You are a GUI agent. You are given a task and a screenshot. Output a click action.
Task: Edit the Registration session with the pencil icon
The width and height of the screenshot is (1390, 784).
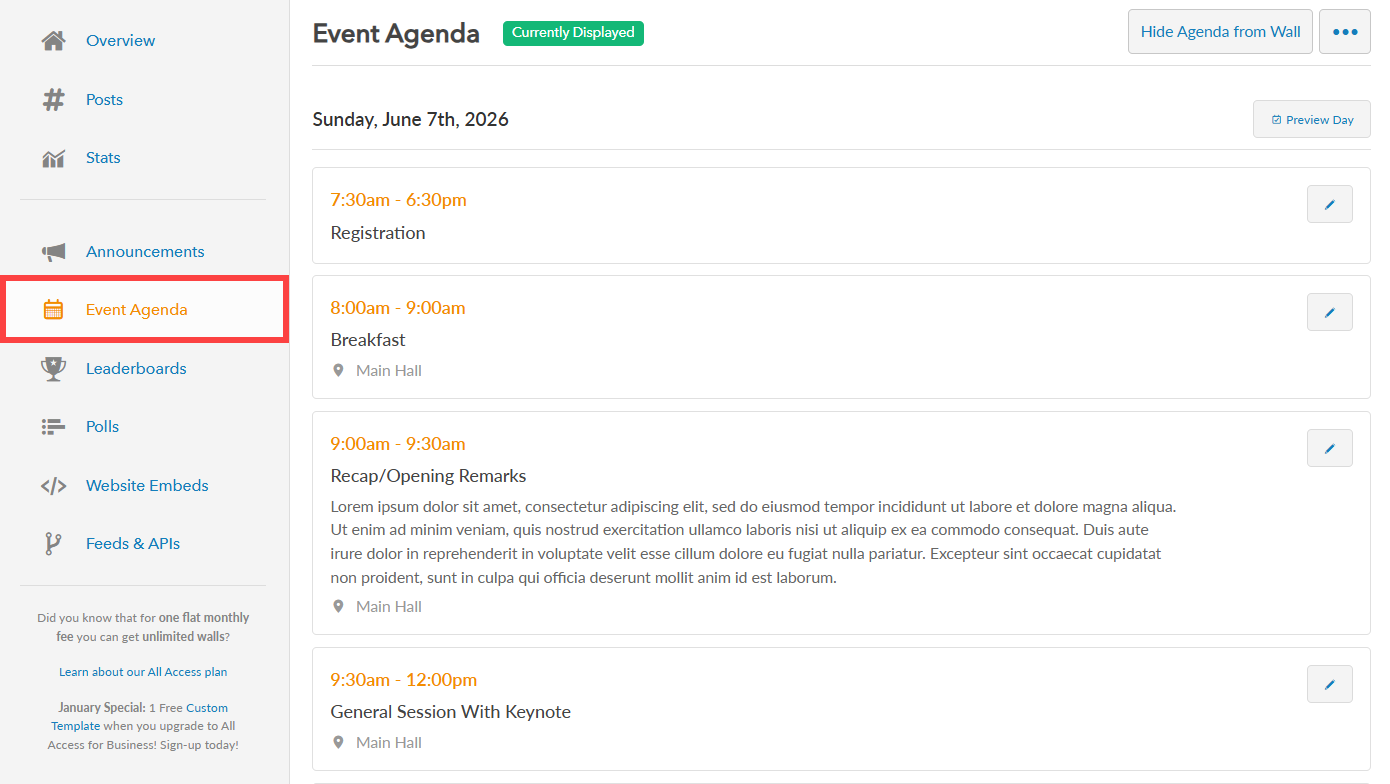click(x=1329, y=204)
